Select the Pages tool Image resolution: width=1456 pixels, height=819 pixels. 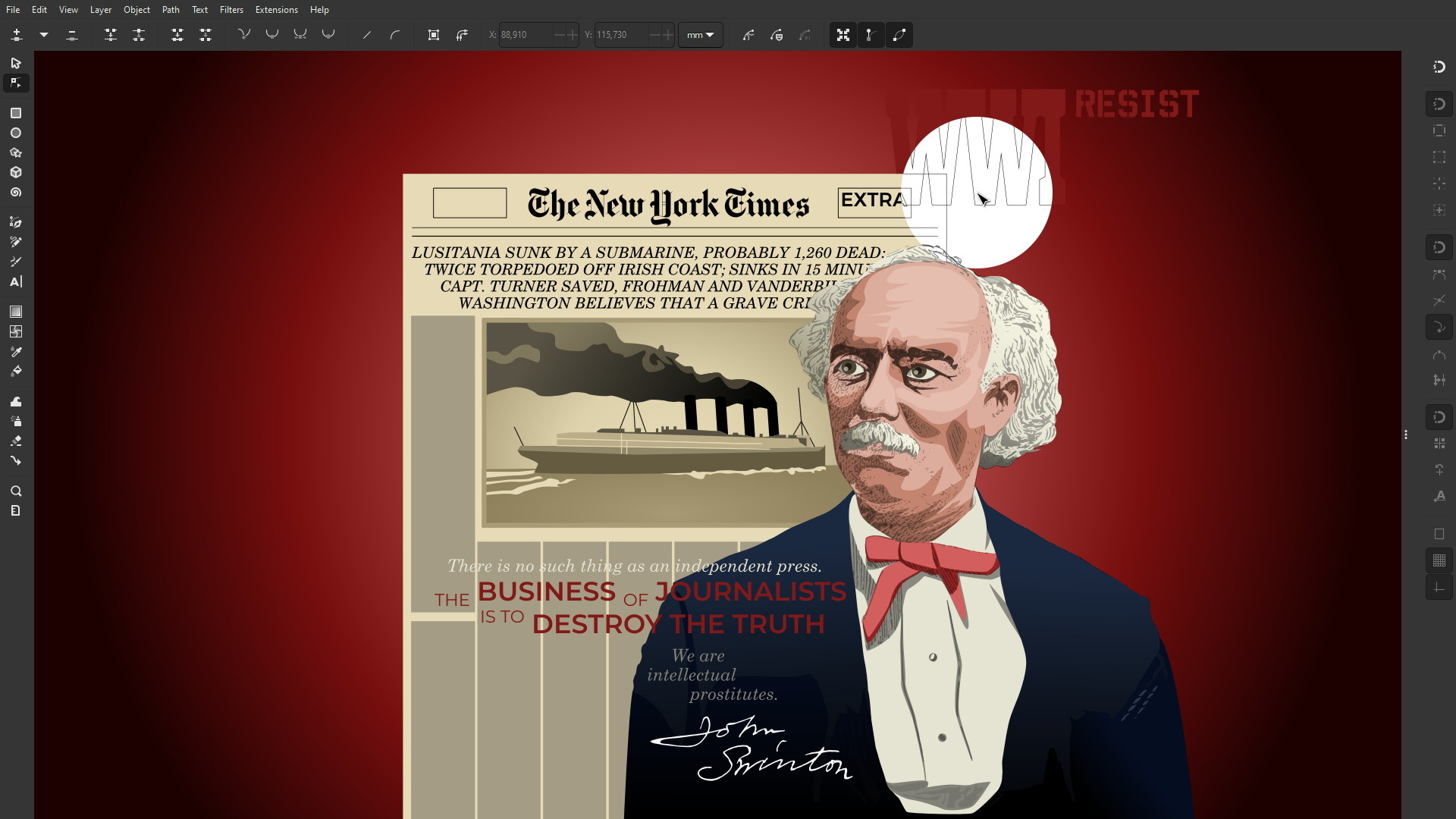tap(16, 510)
